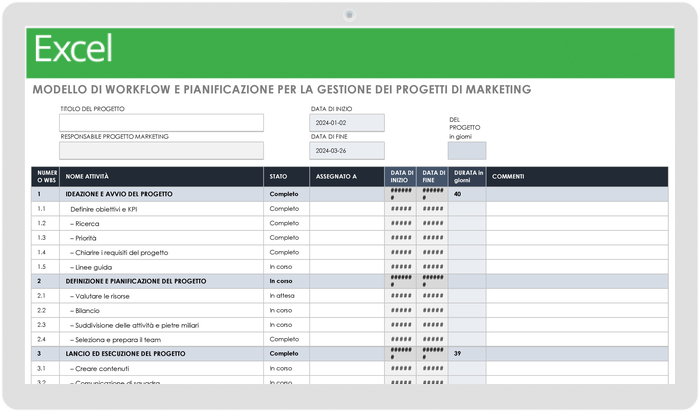Click WBS number 3.1 cell

click(46, 369)
